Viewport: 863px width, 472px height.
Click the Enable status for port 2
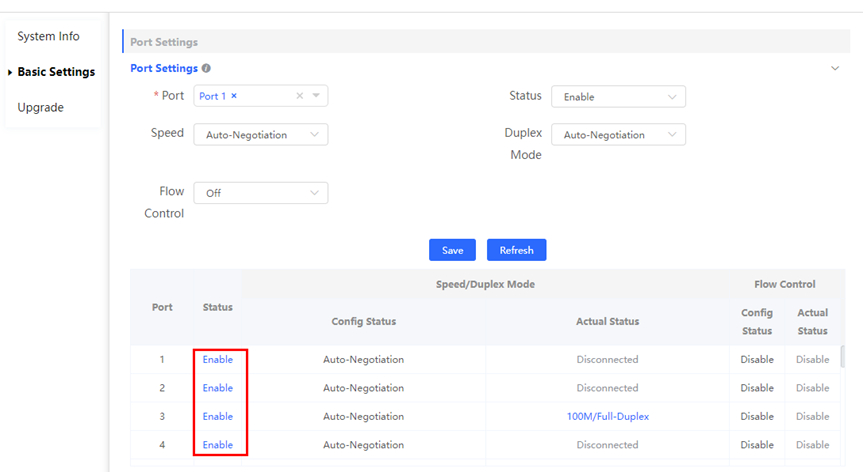tap(217, 388)
